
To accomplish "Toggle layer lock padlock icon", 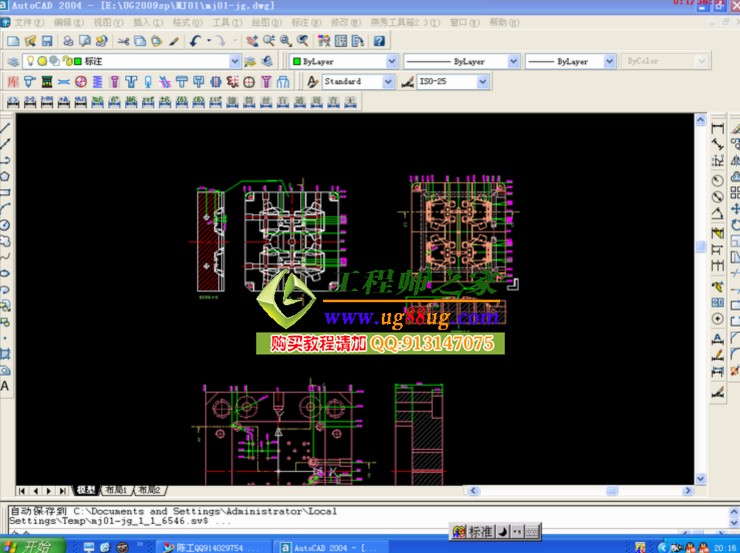I will point(67,61).
